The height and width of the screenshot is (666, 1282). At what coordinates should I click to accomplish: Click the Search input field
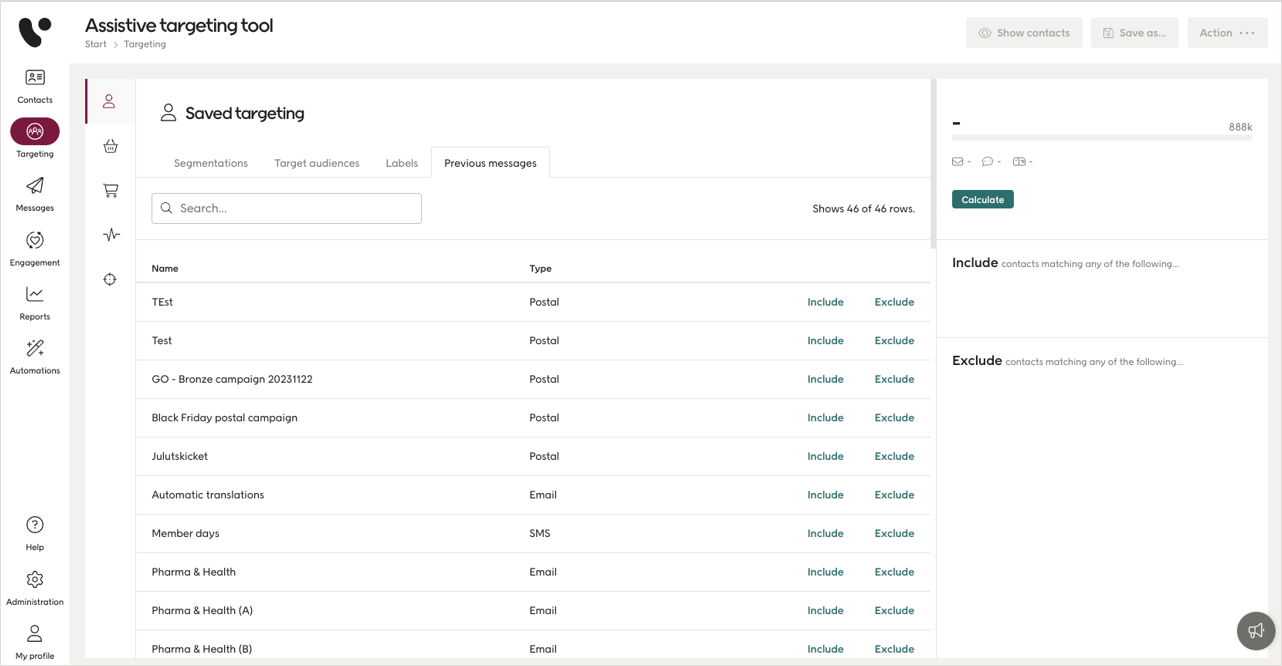point(287,208)
